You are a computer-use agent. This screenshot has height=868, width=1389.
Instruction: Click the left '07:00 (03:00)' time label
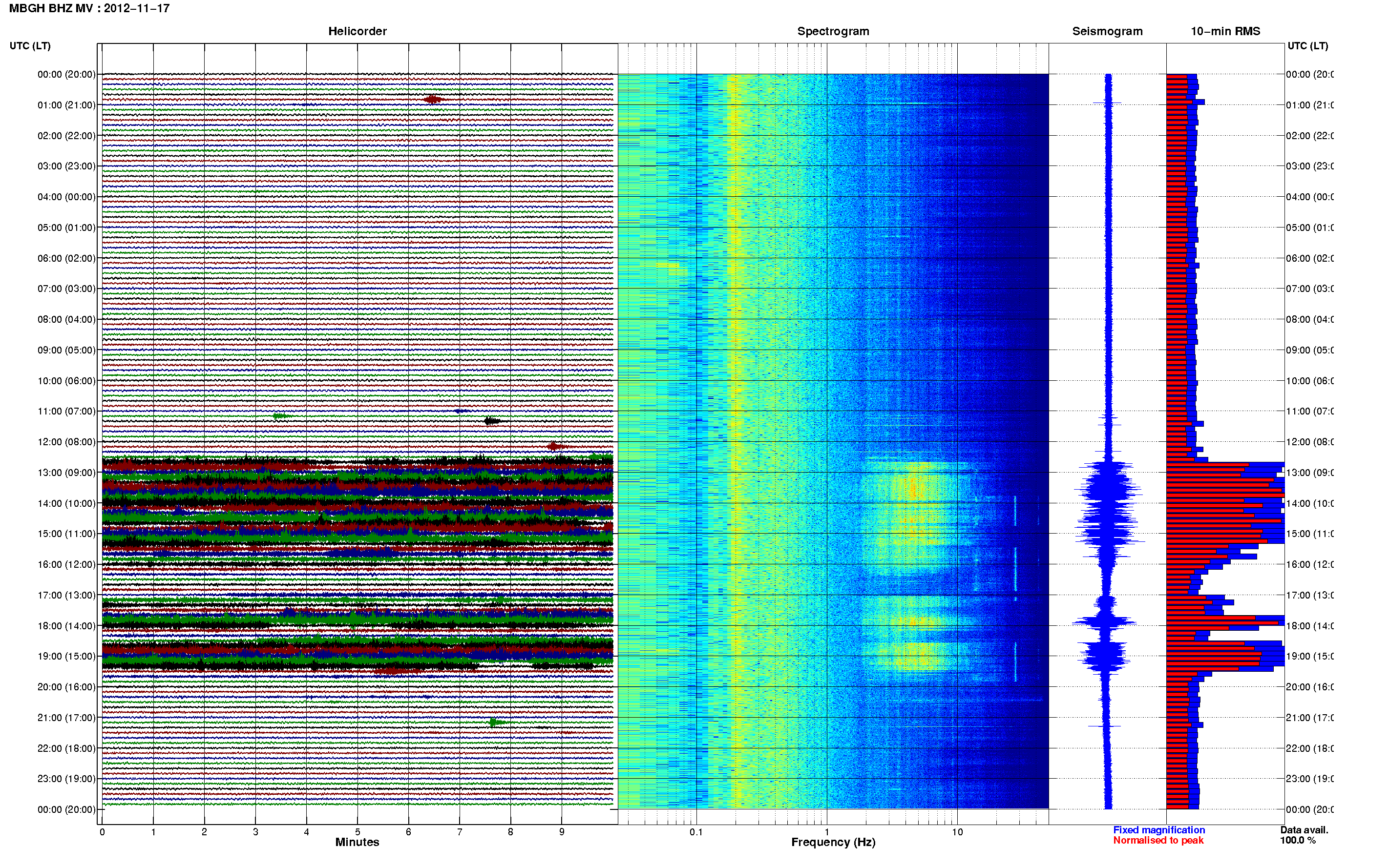66,288
